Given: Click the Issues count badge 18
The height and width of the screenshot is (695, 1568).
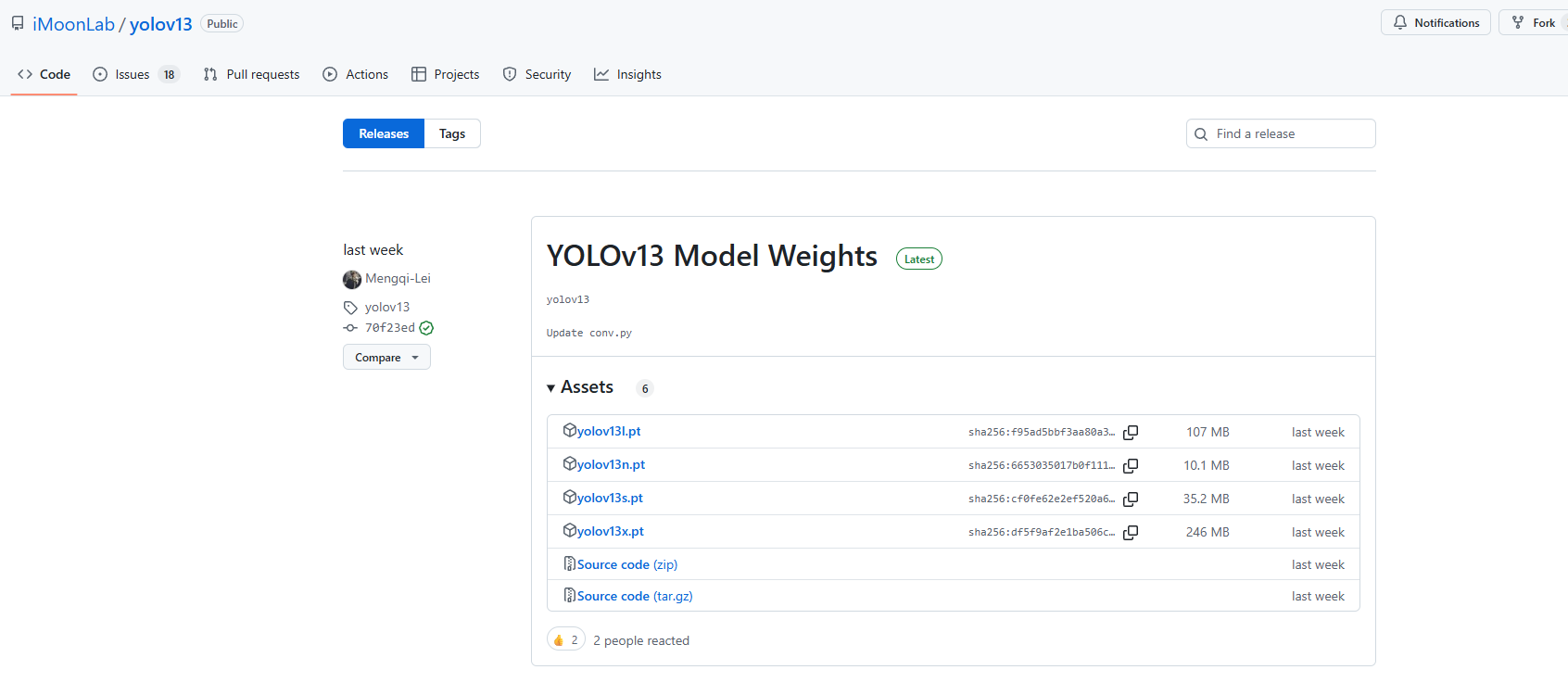Looking at the screenshot, I should pos(169,75).
